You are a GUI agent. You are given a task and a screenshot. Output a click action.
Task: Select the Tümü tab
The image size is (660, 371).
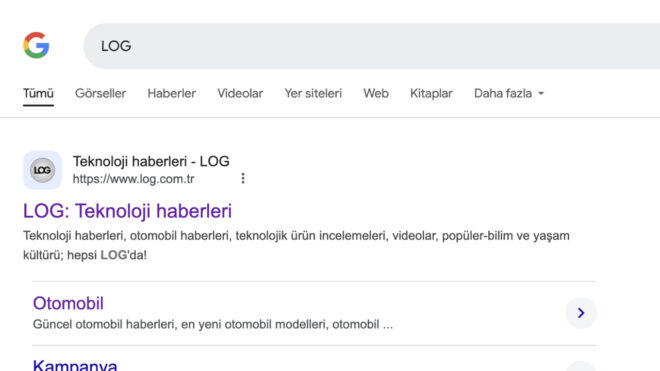click(x=38, y=93)
